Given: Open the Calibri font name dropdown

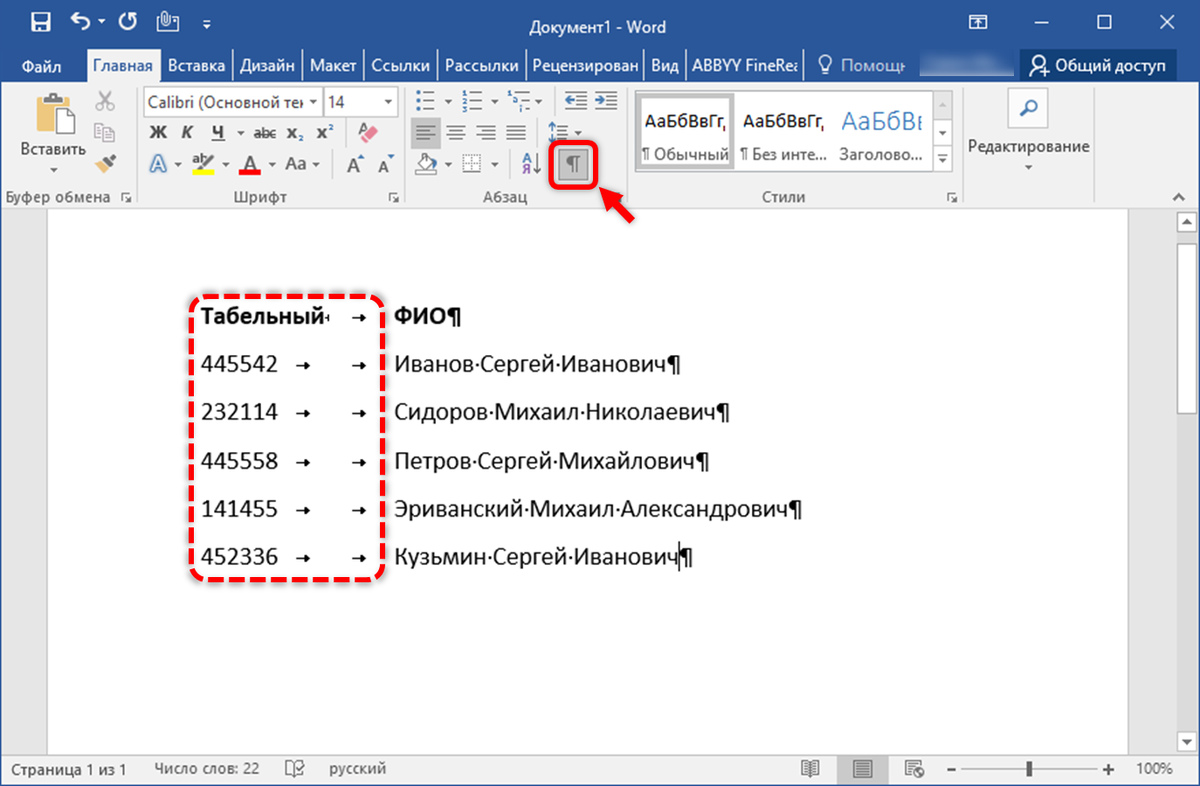Looking at the screenshot, I should coord(313,102).
